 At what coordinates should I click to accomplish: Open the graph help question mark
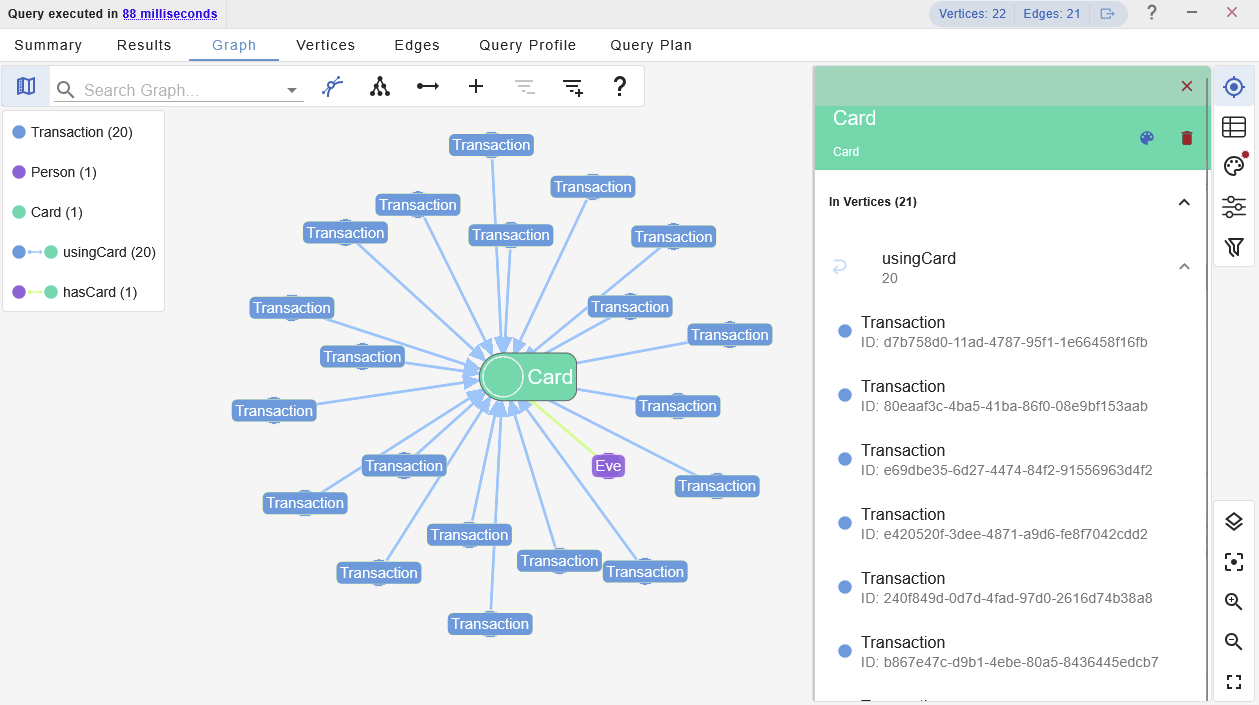(620, 87)
